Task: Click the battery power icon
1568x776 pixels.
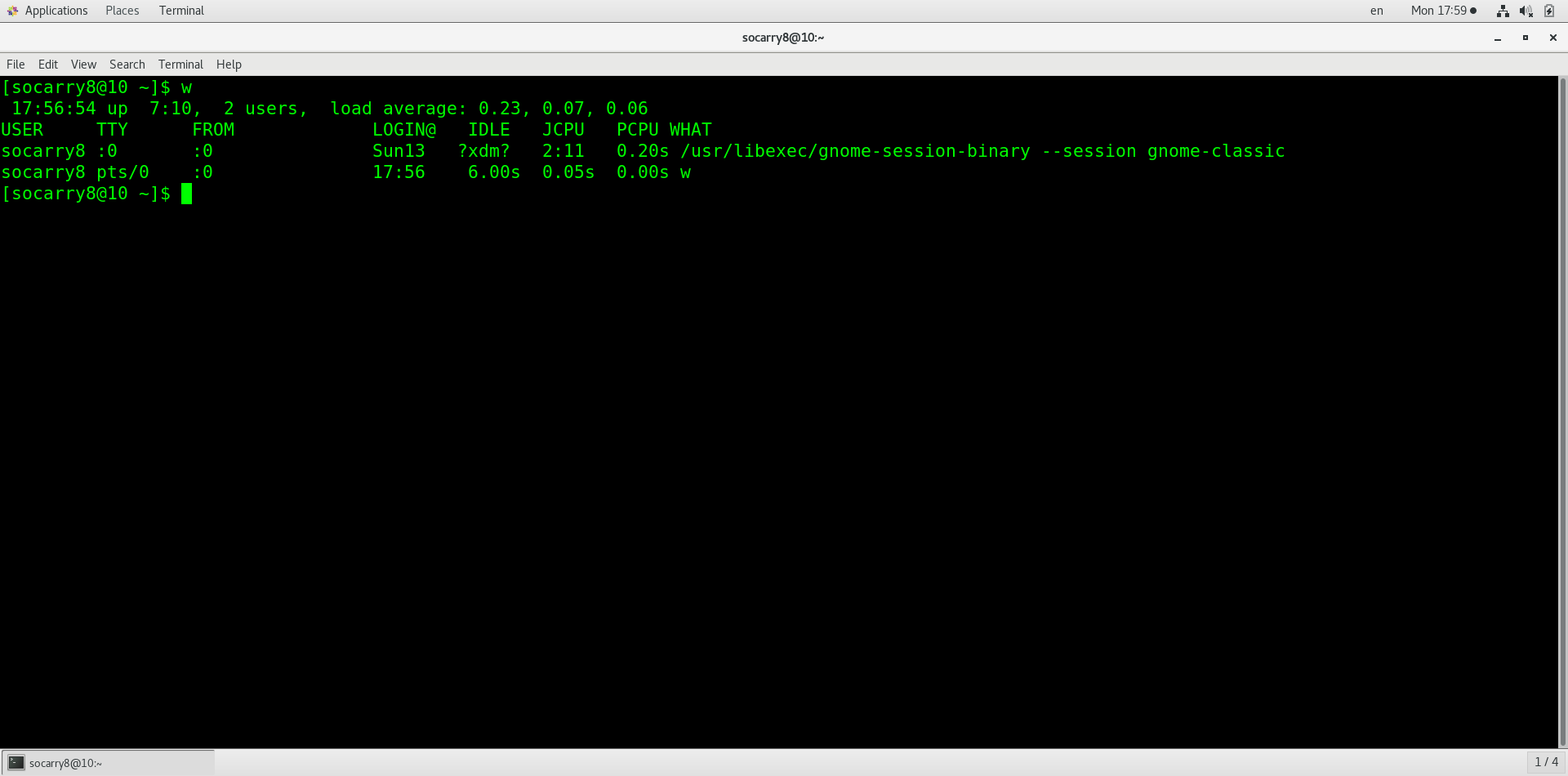Action: point(1548,11)
